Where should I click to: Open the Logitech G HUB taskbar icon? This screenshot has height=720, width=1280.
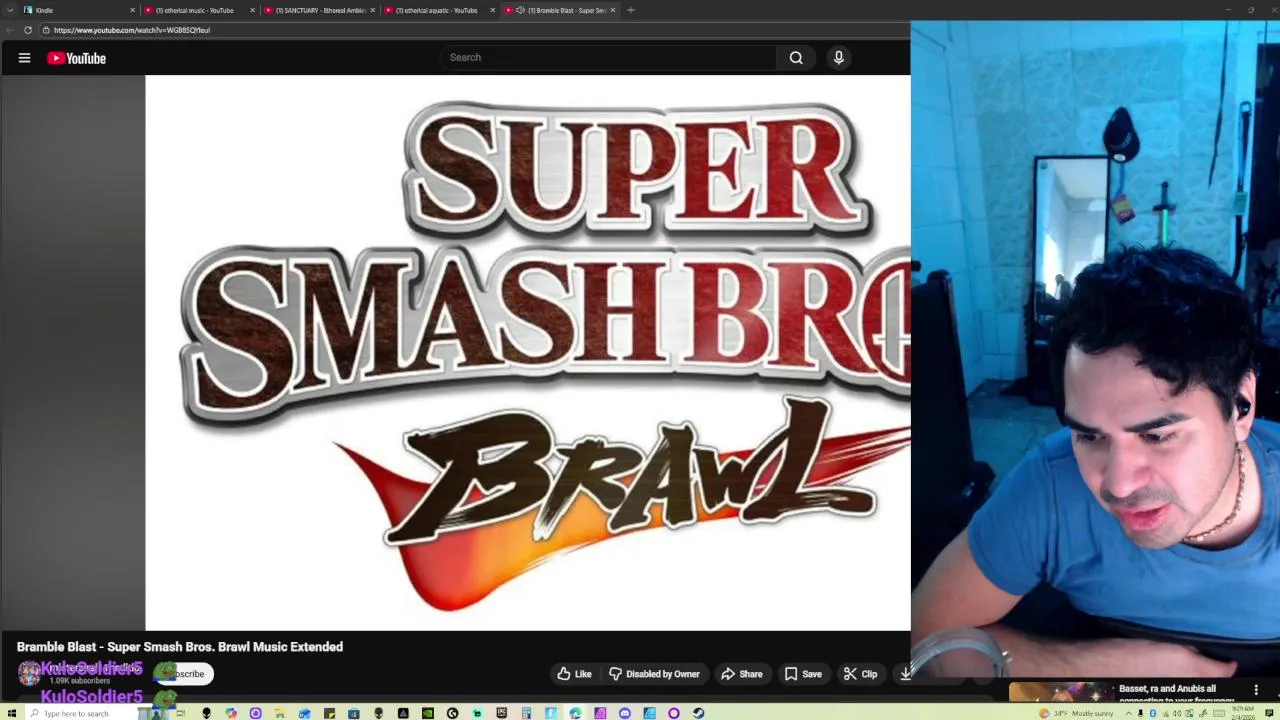click(x=452, y=713)
